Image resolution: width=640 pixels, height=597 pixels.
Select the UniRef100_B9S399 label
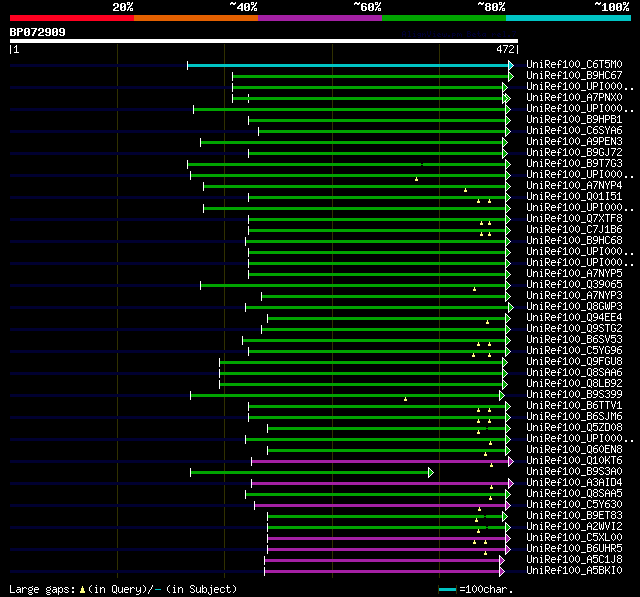coord(574,395)
